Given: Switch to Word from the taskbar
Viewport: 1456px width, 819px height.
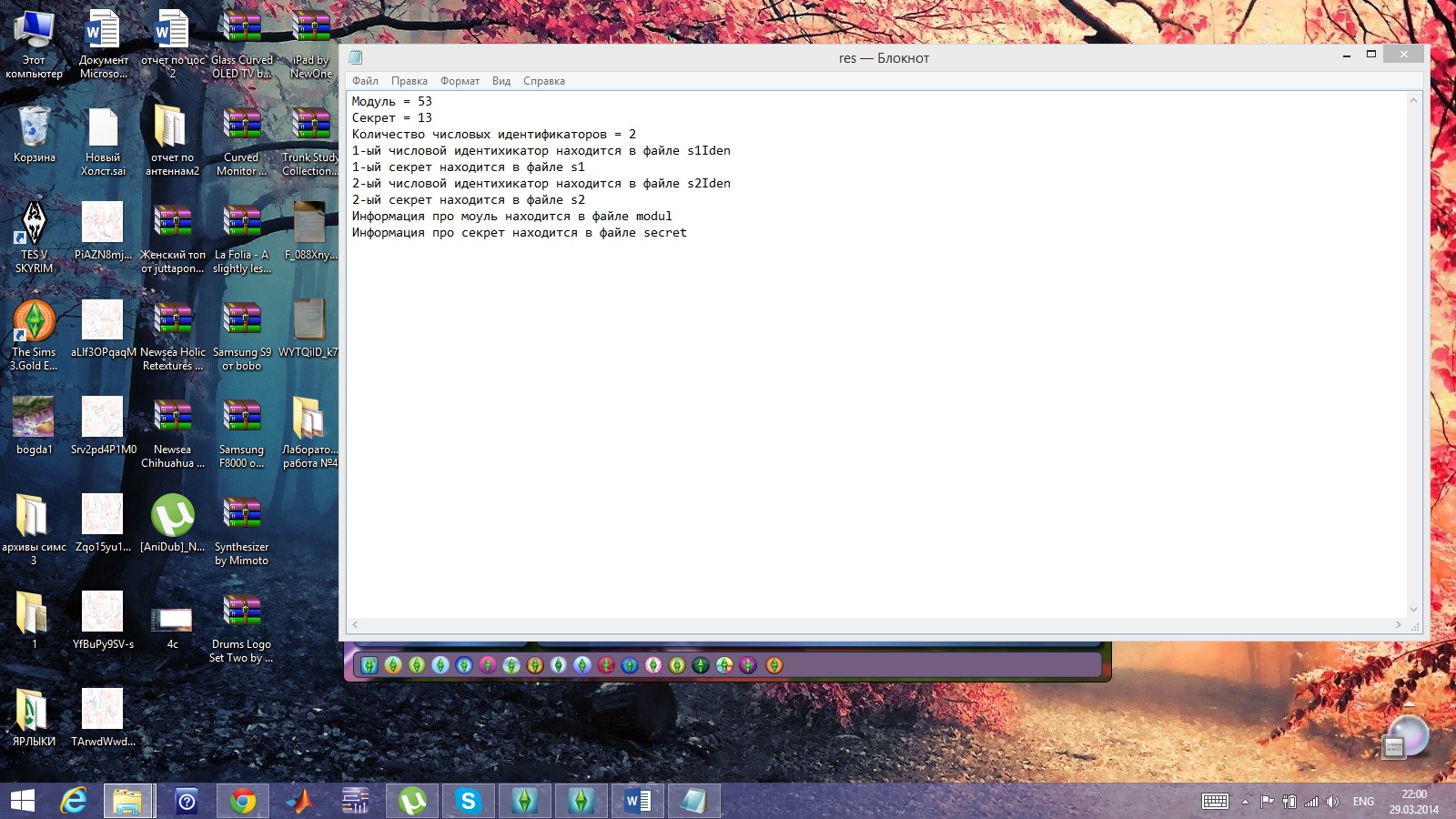Looking at the screenshot, I should pos(638,801).
